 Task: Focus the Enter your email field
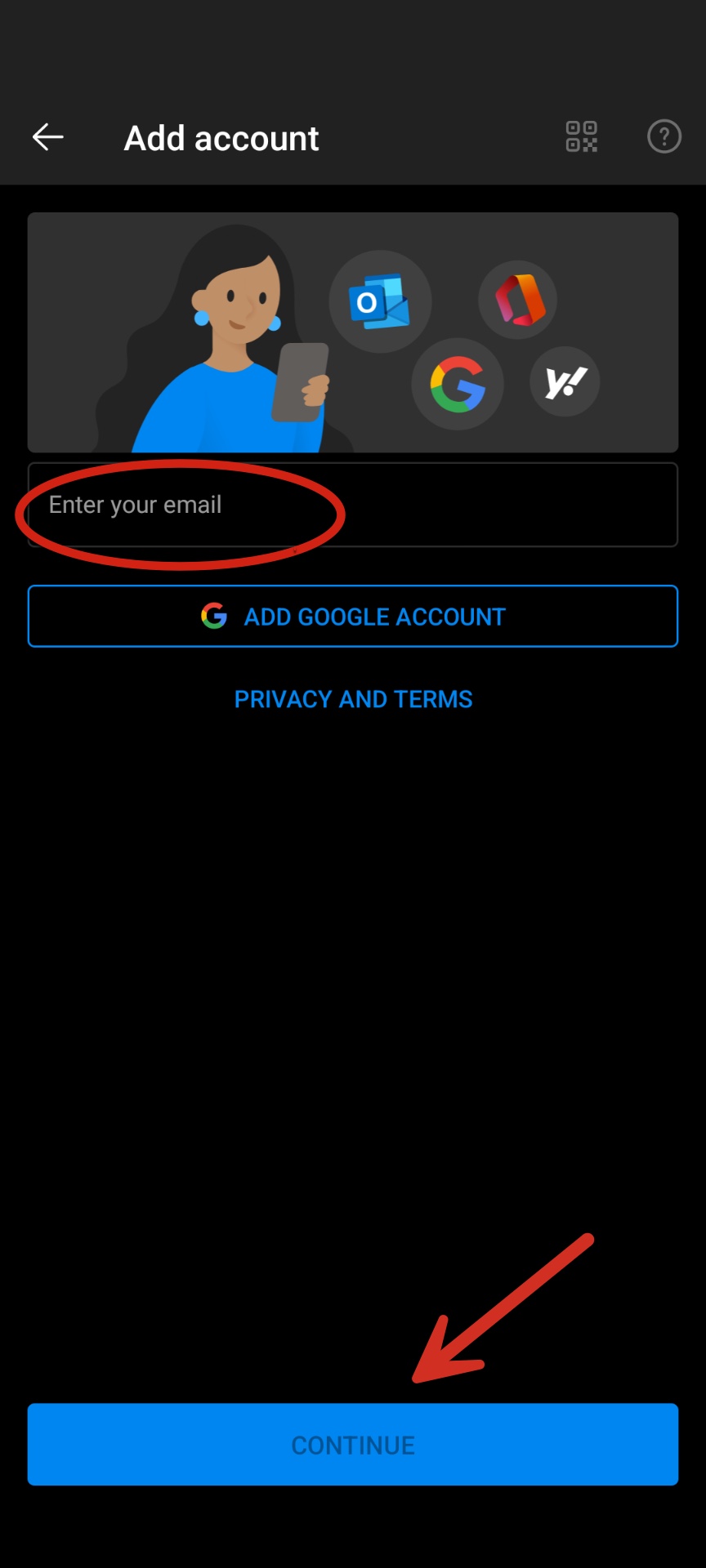coord(353,505)
